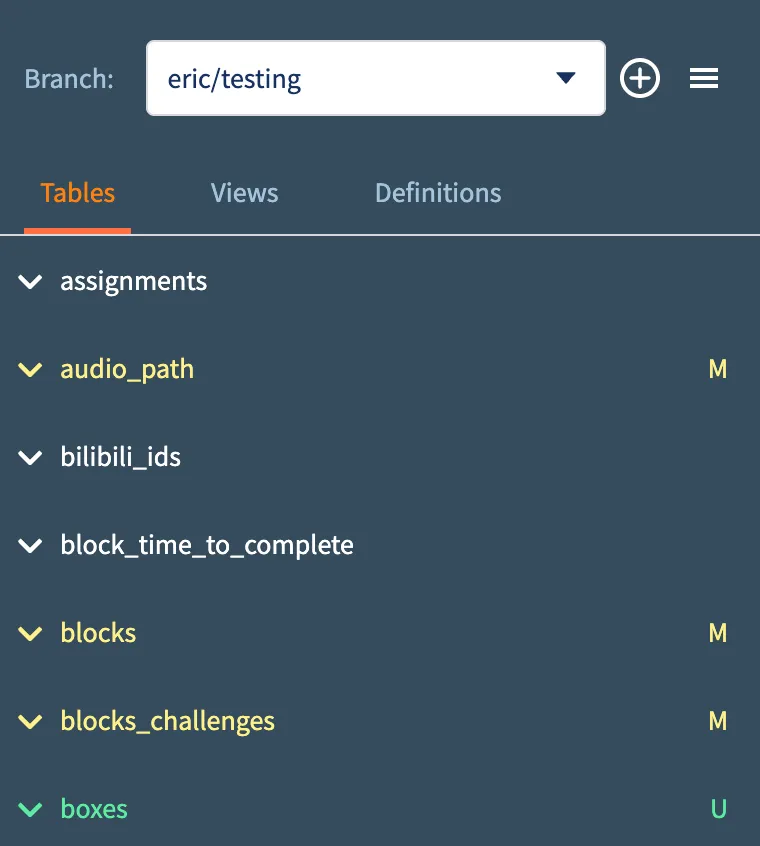Switch to the Views tab
The height and width of the screenshot is (846, 760).
(244, 193)
